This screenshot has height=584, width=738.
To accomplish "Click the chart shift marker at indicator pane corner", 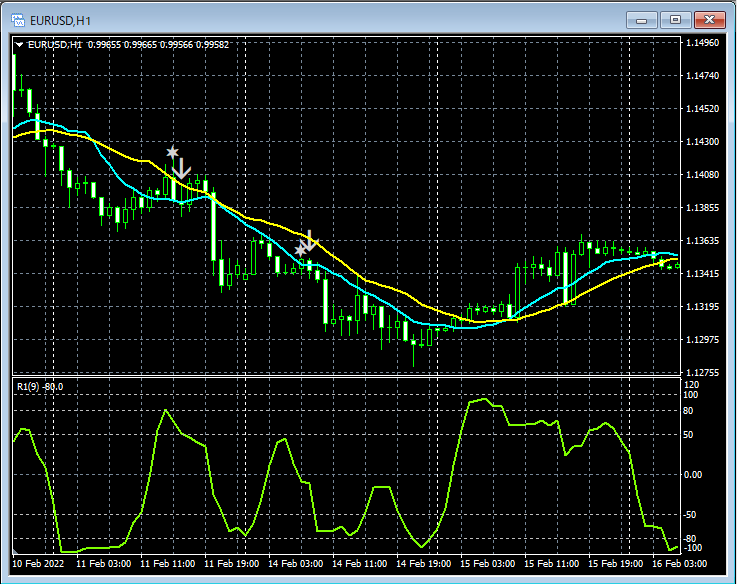I will [15, 552].
